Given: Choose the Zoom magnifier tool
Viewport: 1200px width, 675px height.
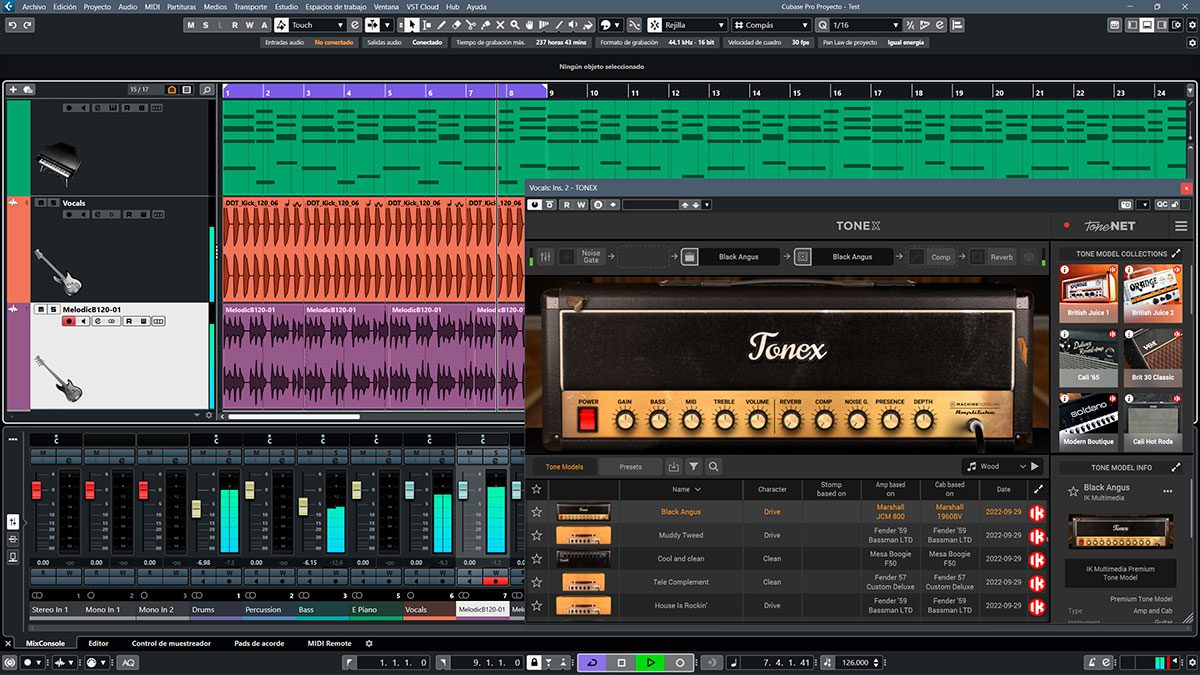Looking at the screenshot, I should point(515,25).
